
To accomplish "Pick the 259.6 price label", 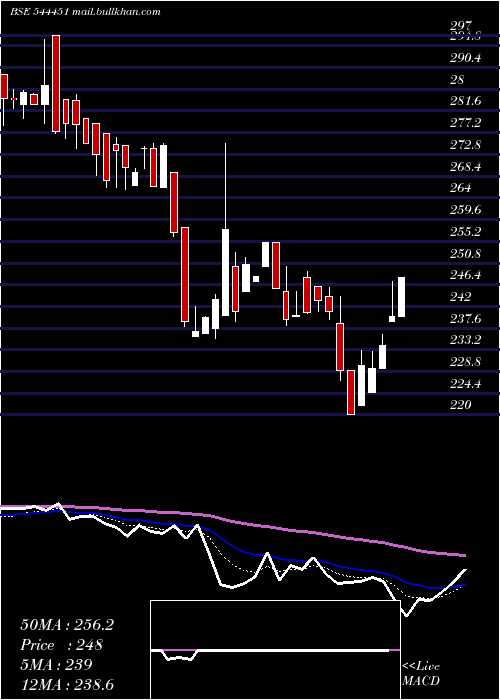I will (466, 210).
